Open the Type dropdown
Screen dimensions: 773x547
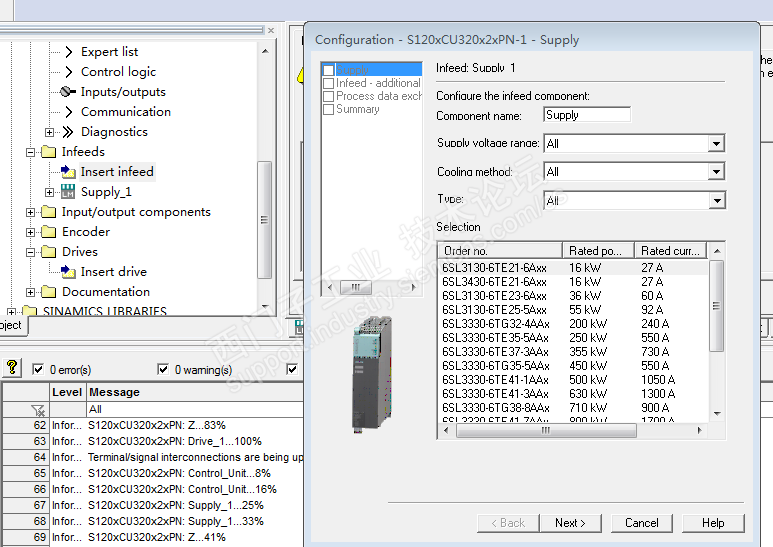click(716, 200)
